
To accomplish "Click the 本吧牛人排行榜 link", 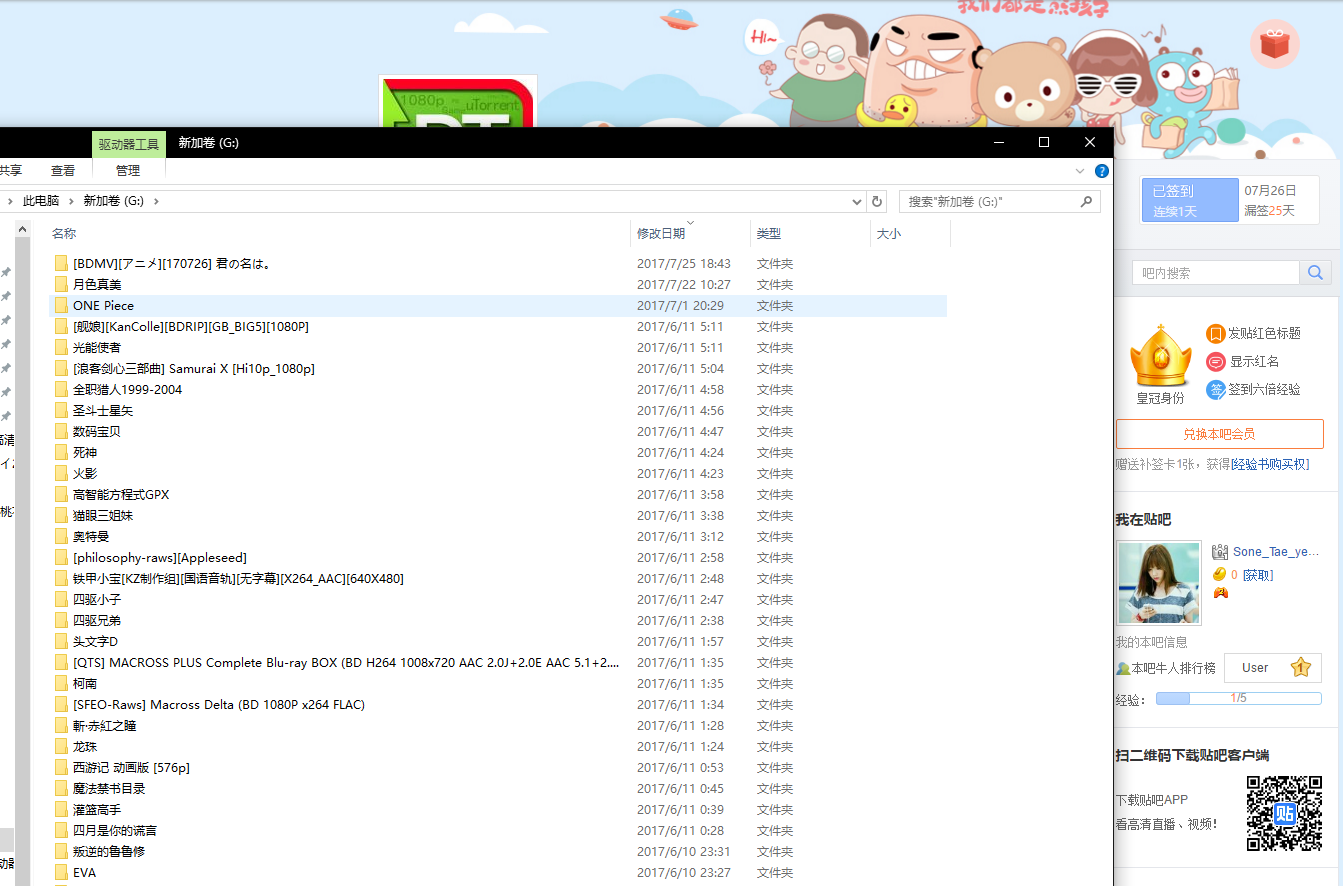I will [1173, 668].
